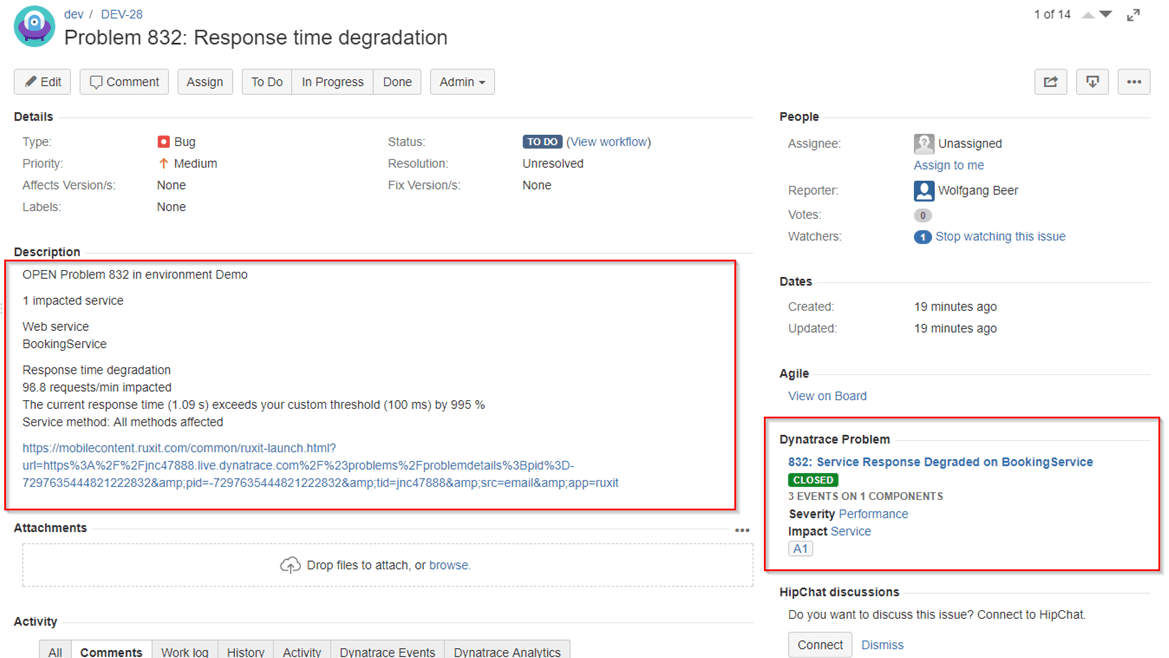Click the Updated date '19 minutes ago'
Viewport: 1169px width, 658px height.
pos(955,328)
